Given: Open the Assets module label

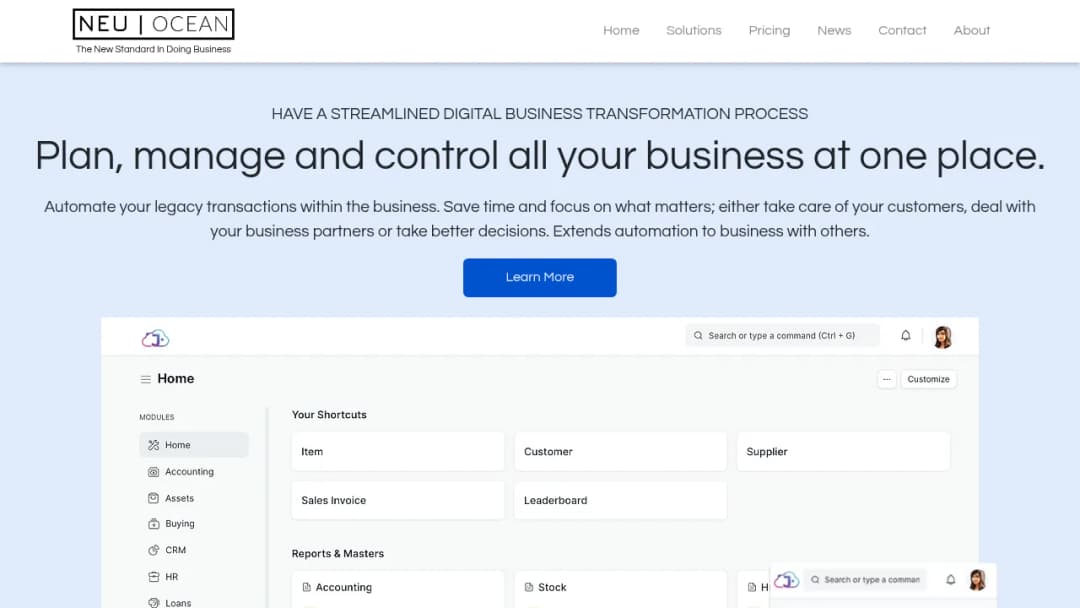Looking at the screenshot, I should [x=179, y=498].
